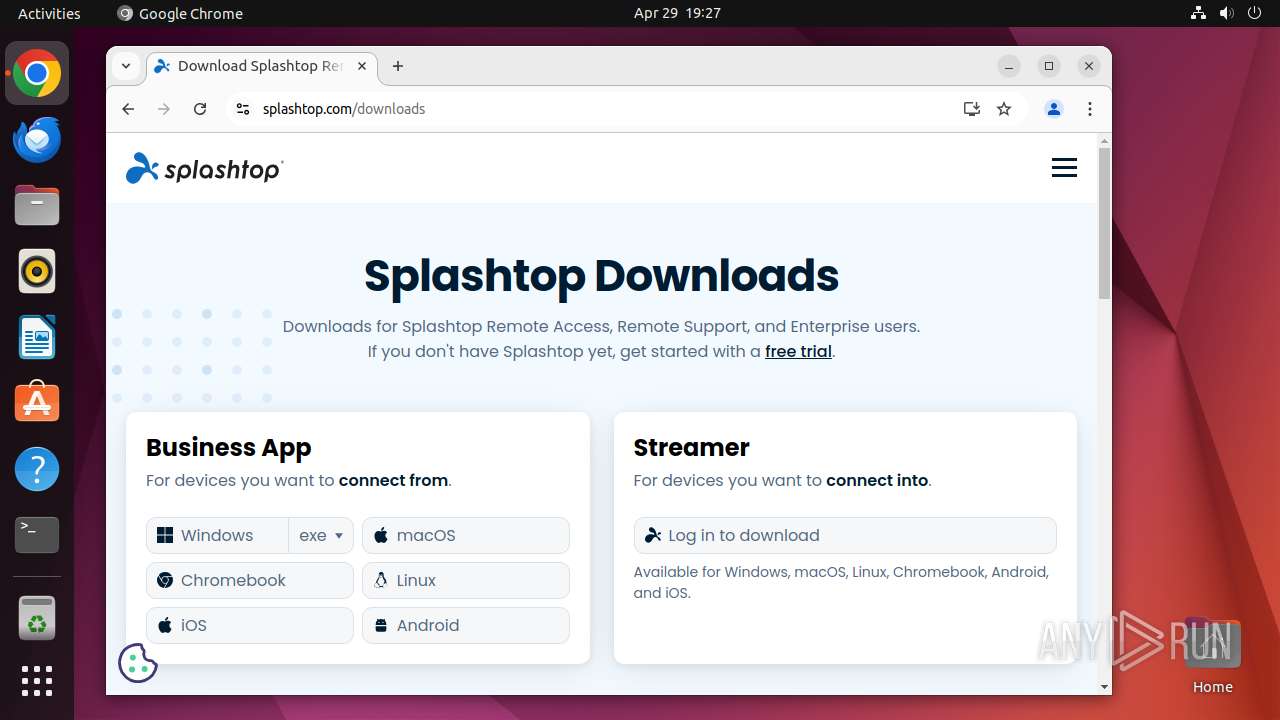Open the Trash icon in dock
1280x720 pixels.
37,618
